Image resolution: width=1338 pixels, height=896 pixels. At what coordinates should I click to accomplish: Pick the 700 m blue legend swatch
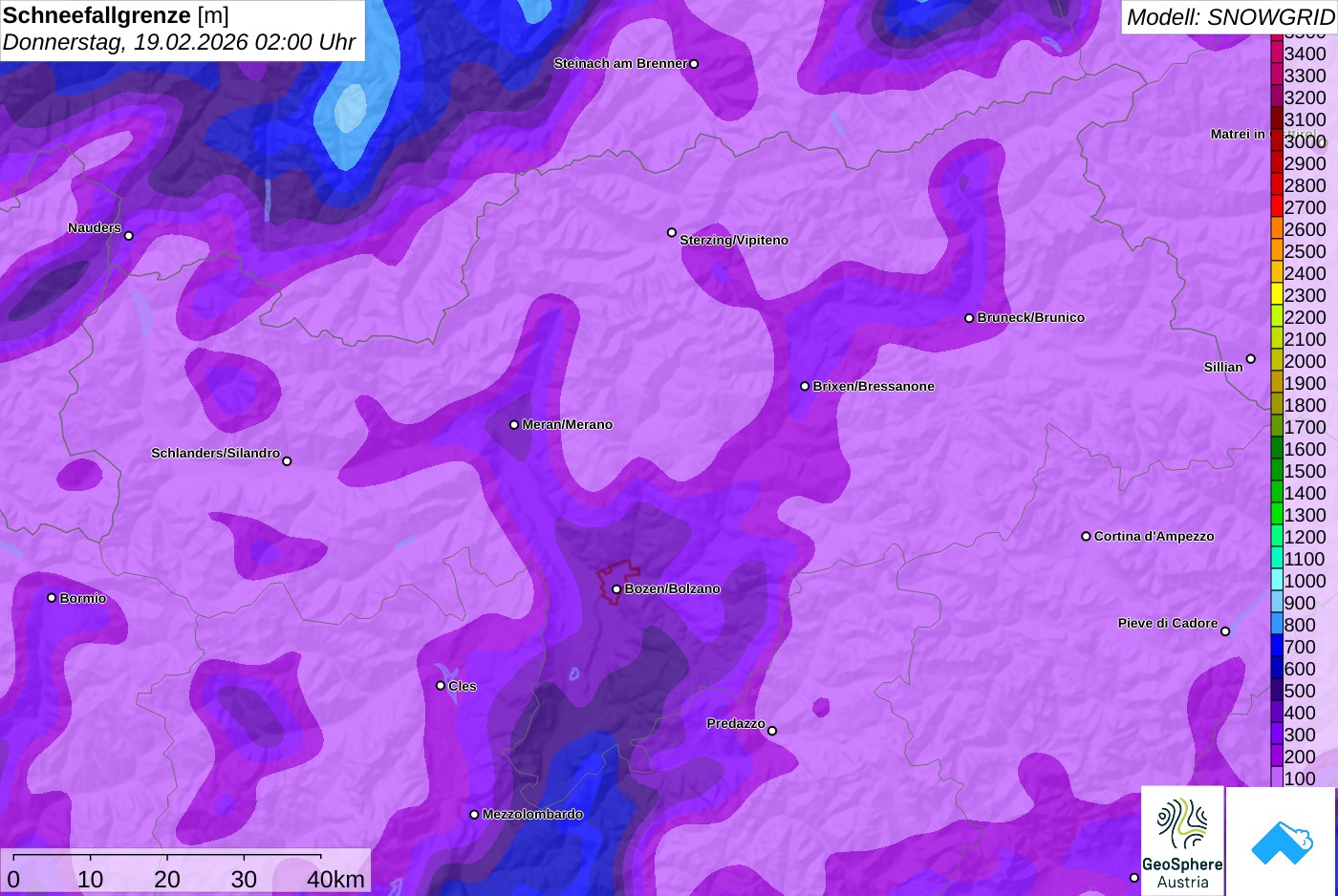(x=1277, y=647)
